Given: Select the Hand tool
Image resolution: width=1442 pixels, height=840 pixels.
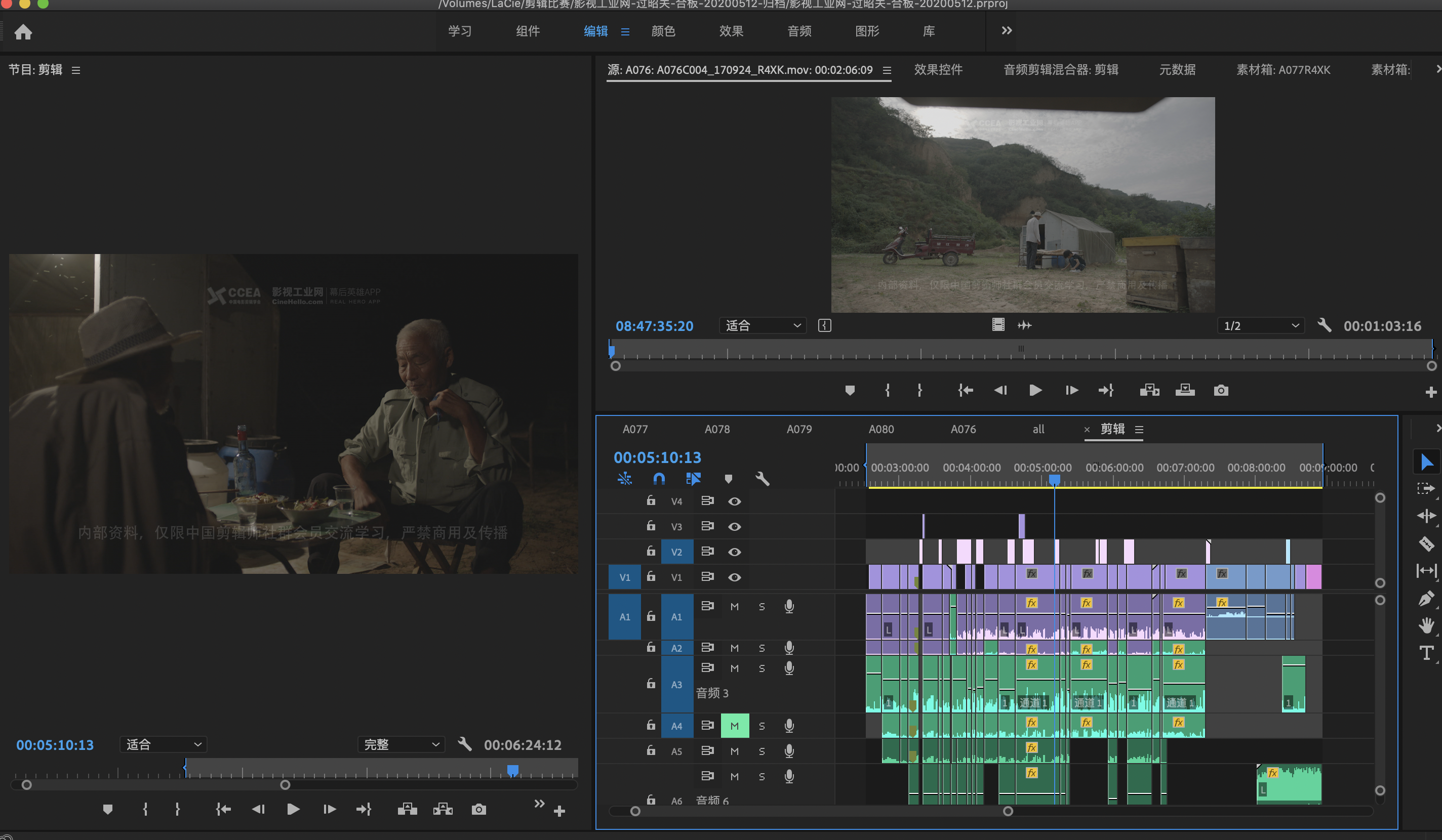Looking at the screenshot, I should (1426, 625).
